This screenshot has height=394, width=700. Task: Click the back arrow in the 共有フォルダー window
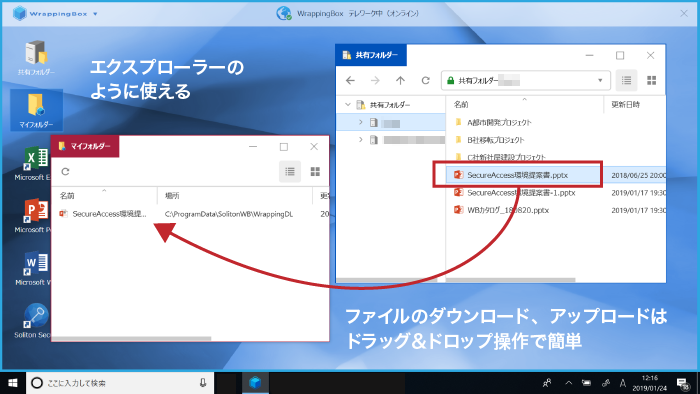point(350,80)
